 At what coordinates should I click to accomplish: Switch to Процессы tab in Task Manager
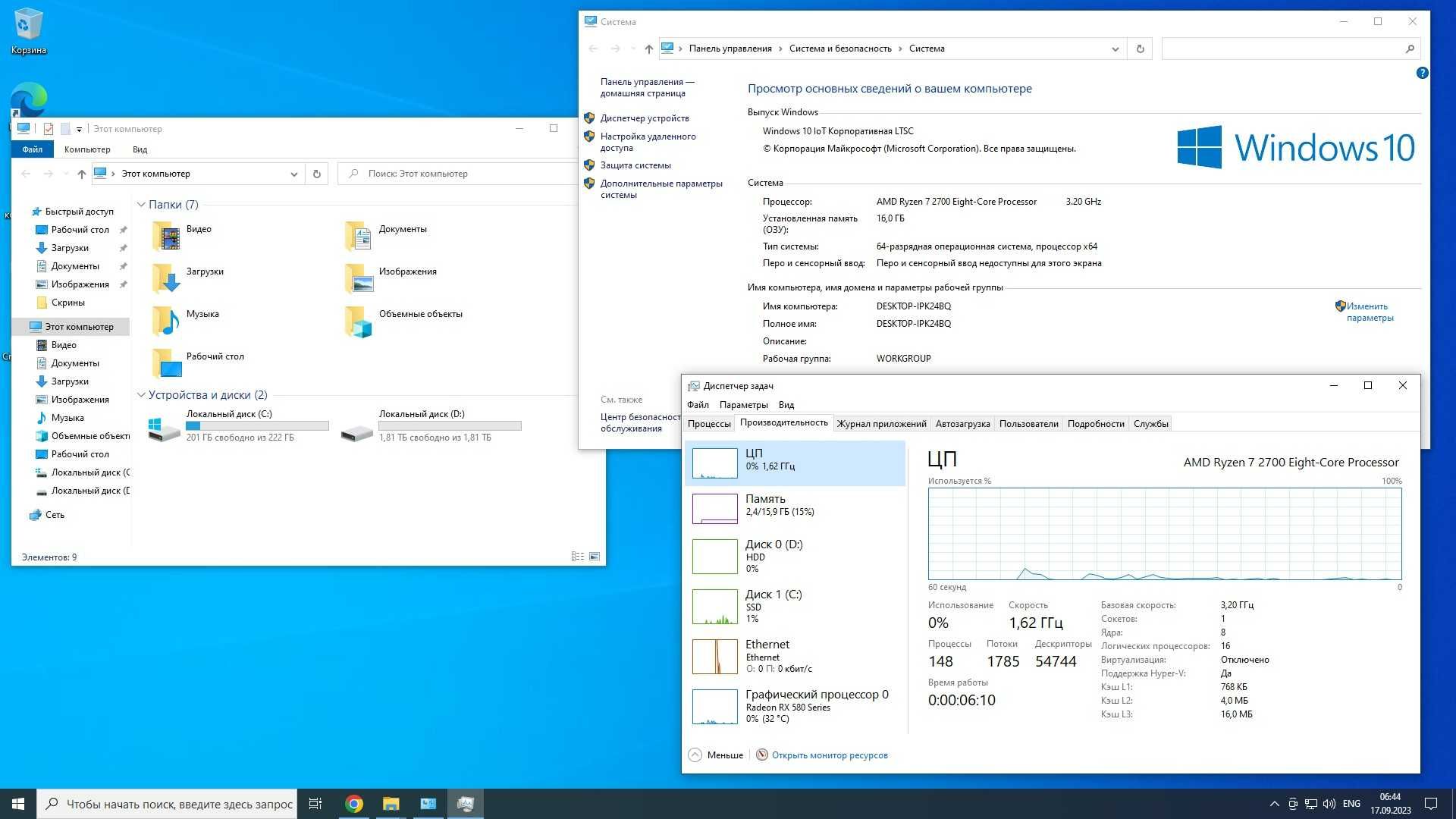tap(709, 424)
